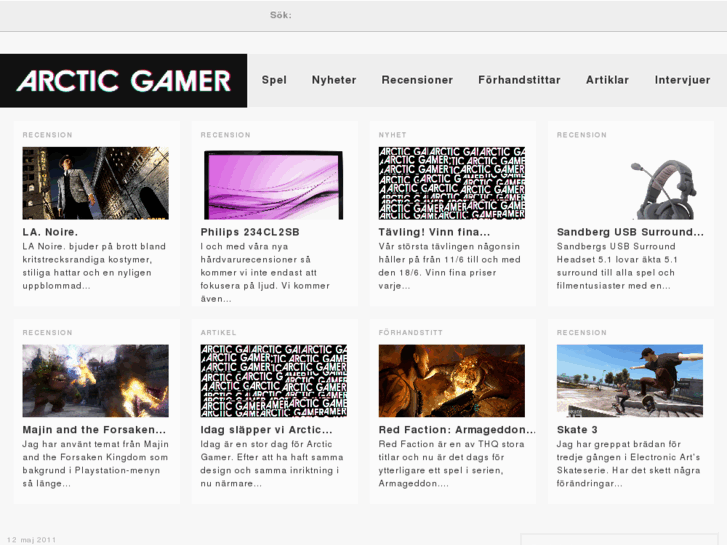Click the Majin excerpt about Playstation-menyn
The image size is (727, 545).
(x=96, y=464)
